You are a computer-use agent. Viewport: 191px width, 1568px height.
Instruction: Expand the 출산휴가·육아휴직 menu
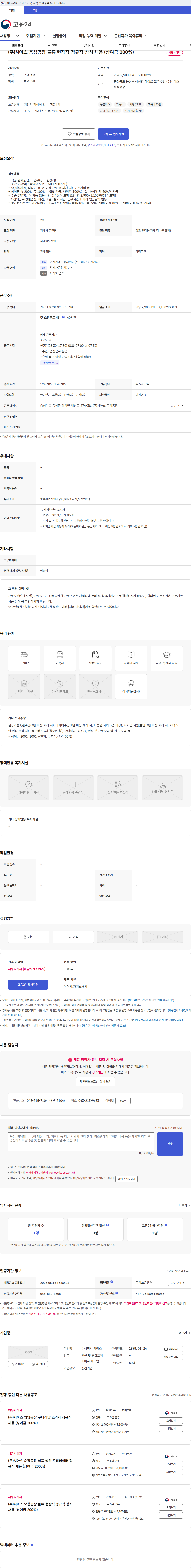tap(131, 36)
